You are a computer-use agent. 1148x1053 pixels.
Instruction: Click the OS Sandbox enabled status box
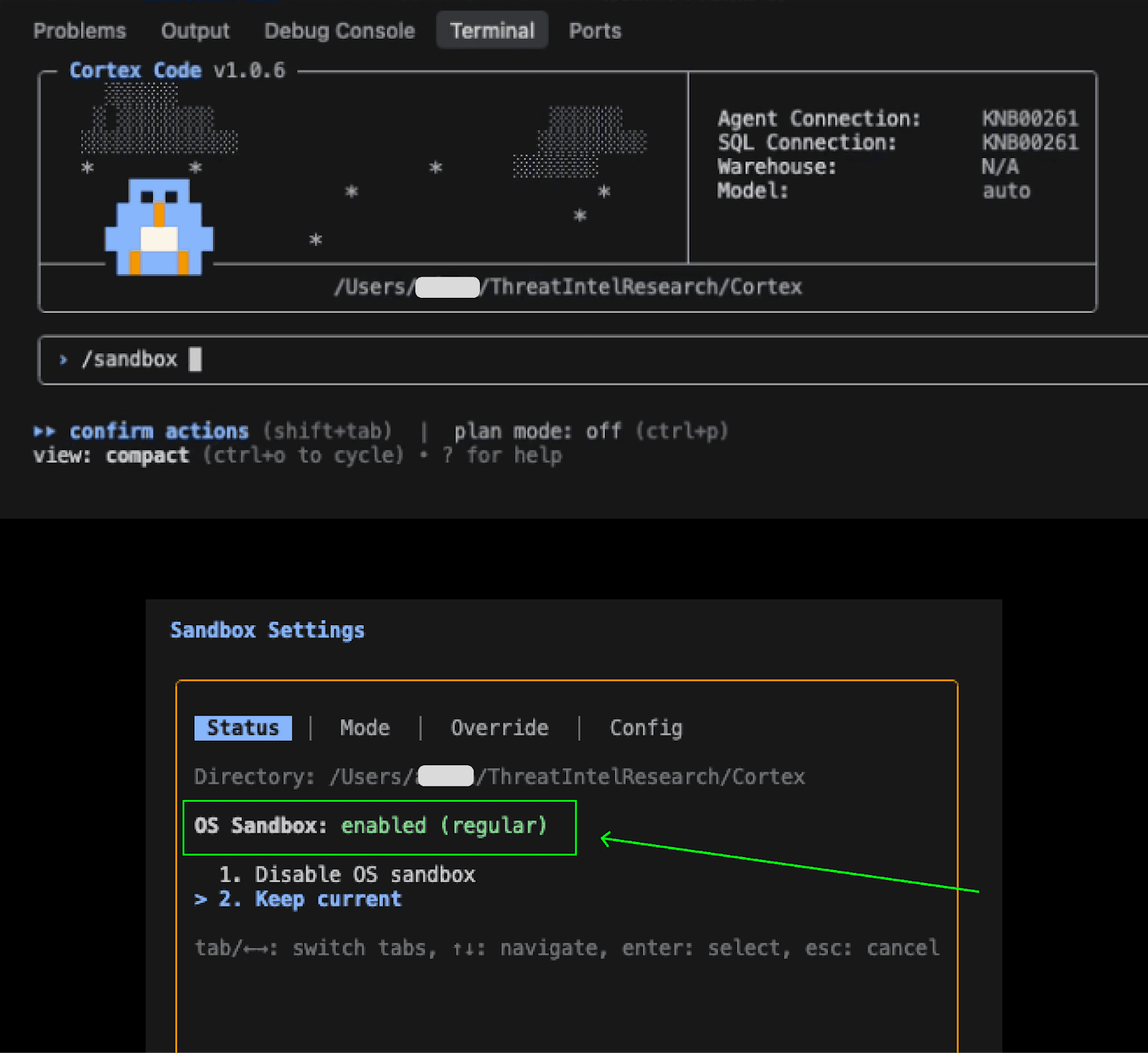pyautogui.click(x=379, y=827)
